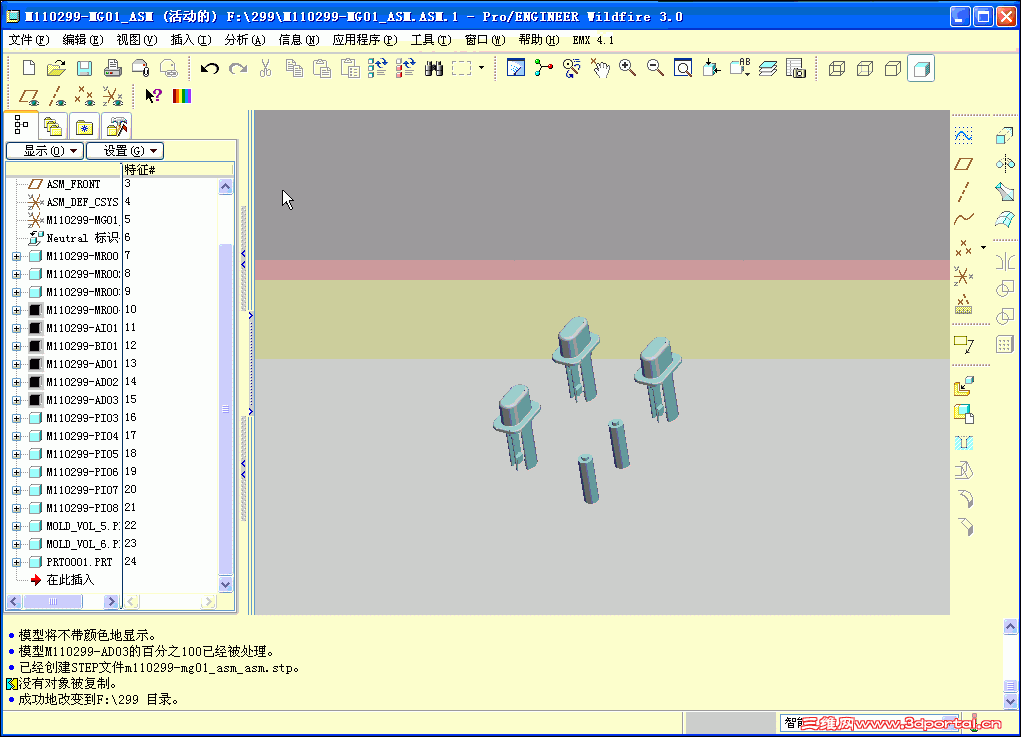
Task: Redo the last action
Action: pos(238,68)
